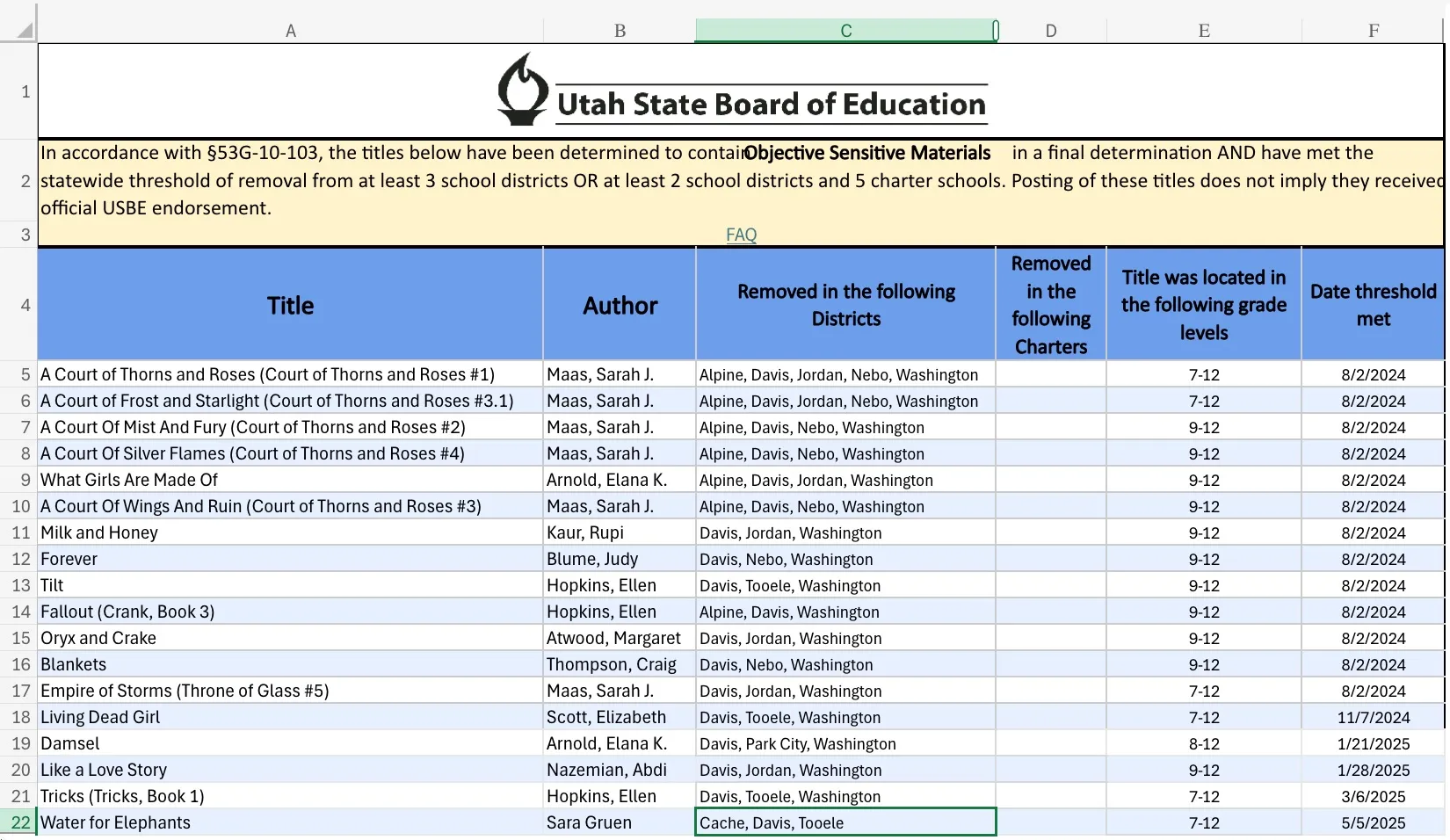Select the date cell 11/7/2024
The image size is (1450, 840).
pos(1374,717)
